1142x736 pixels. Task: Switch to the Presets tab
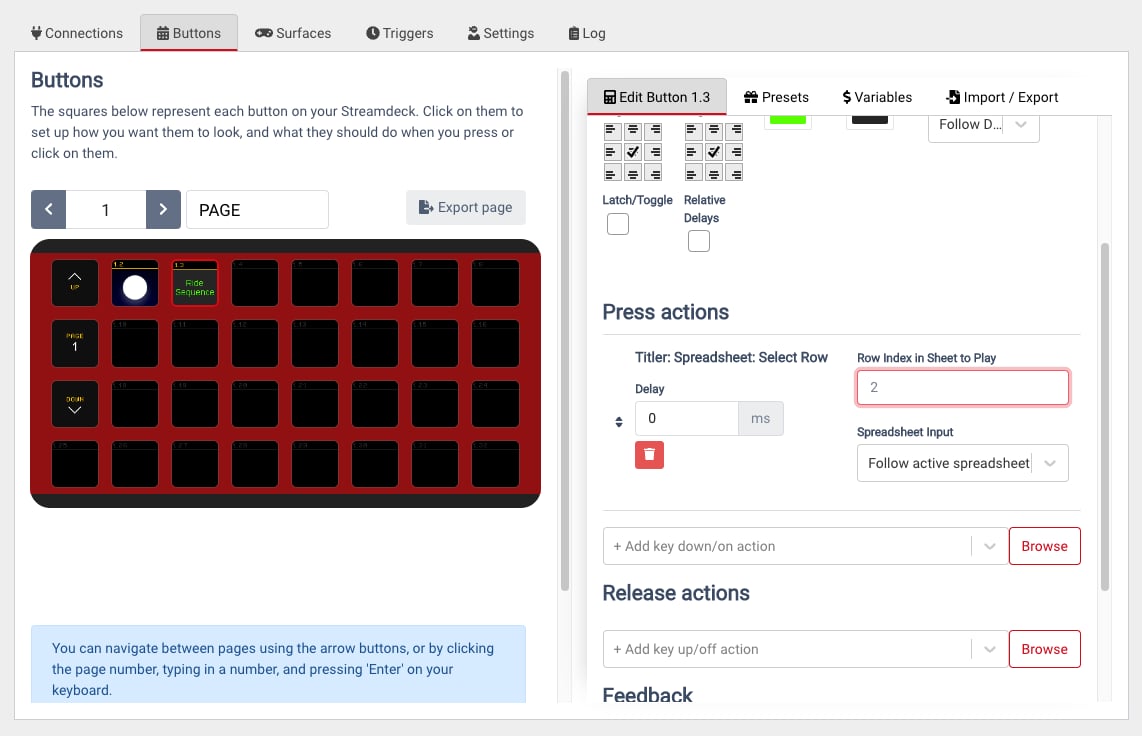coord(776,97)
